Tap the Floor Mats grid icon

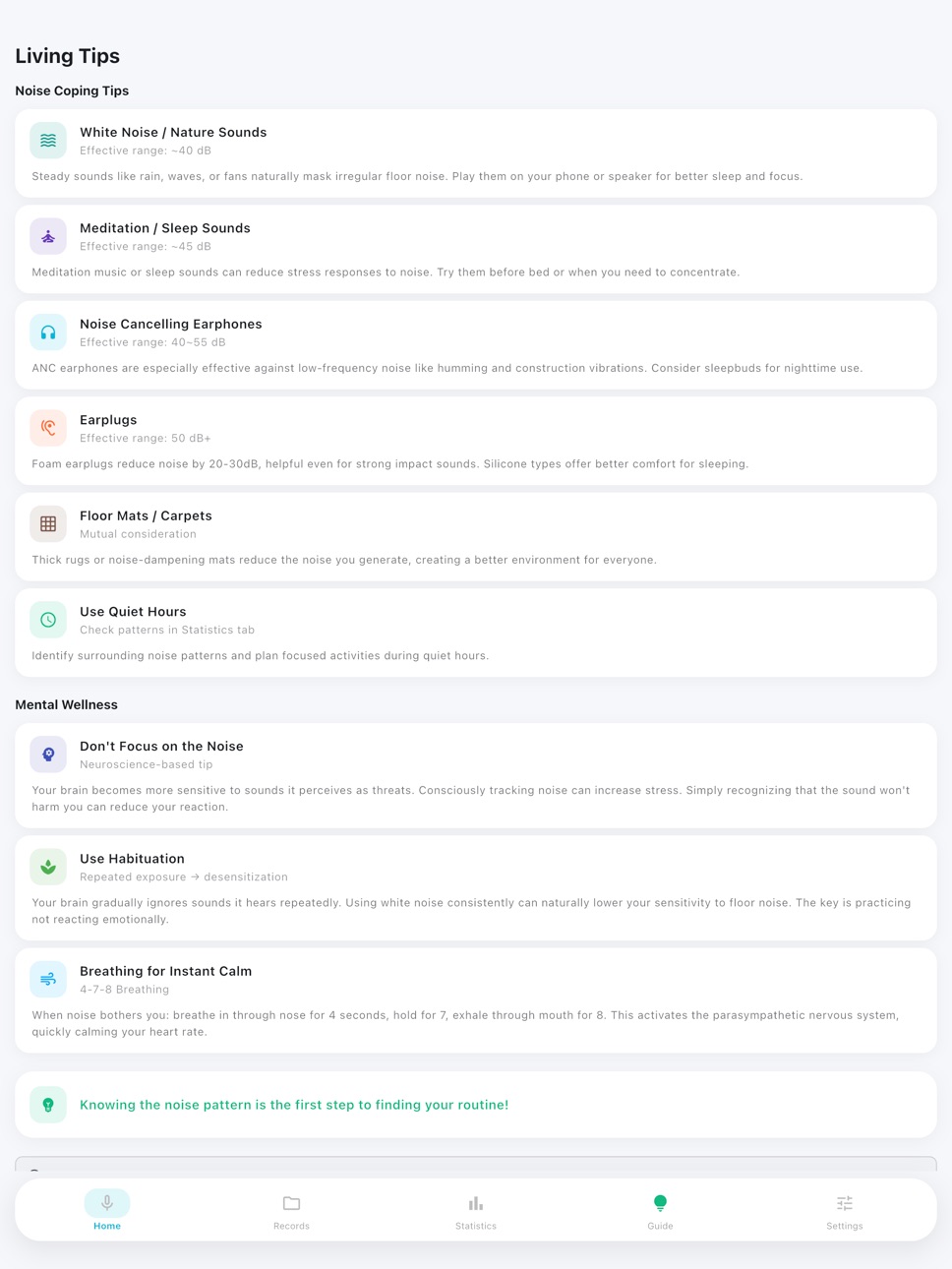48,524
